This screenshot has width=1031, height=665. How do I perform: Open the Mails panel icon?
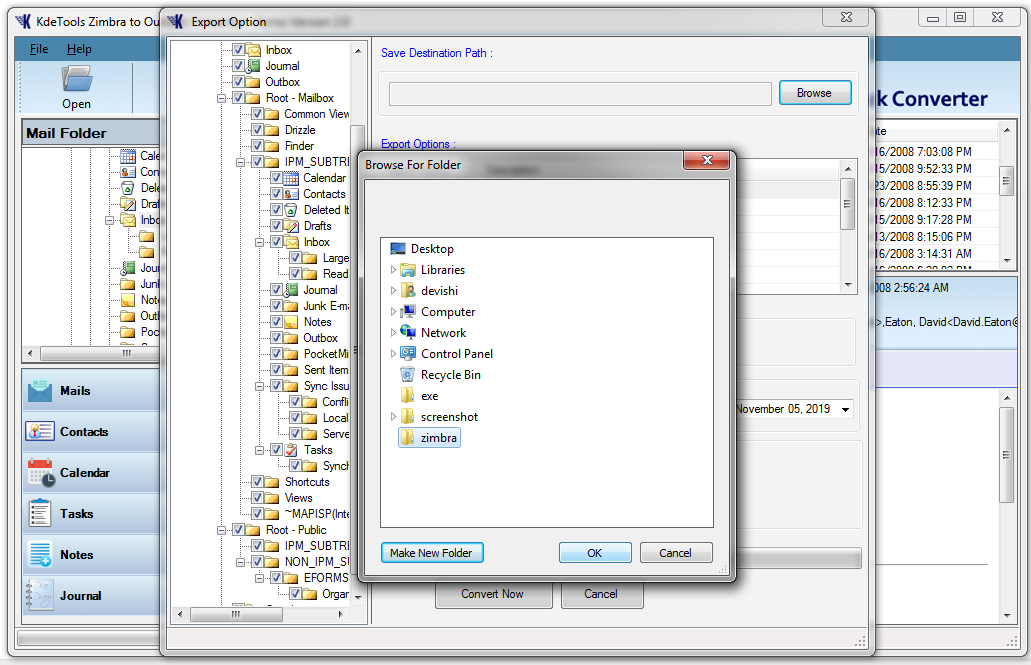pos(40,391)
